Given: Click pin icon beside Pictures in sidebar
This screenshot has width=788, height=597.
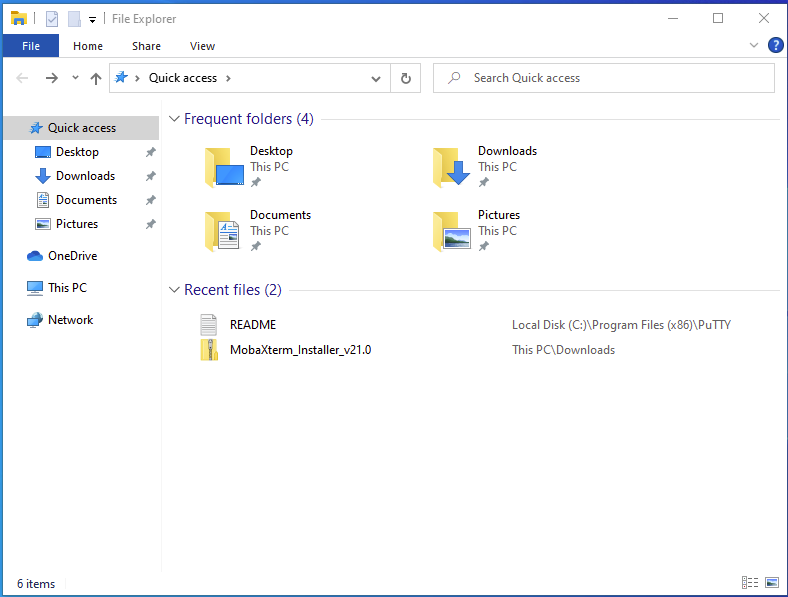Looking at the screenshot, I should pyautogui.click(x=150, y=224).
